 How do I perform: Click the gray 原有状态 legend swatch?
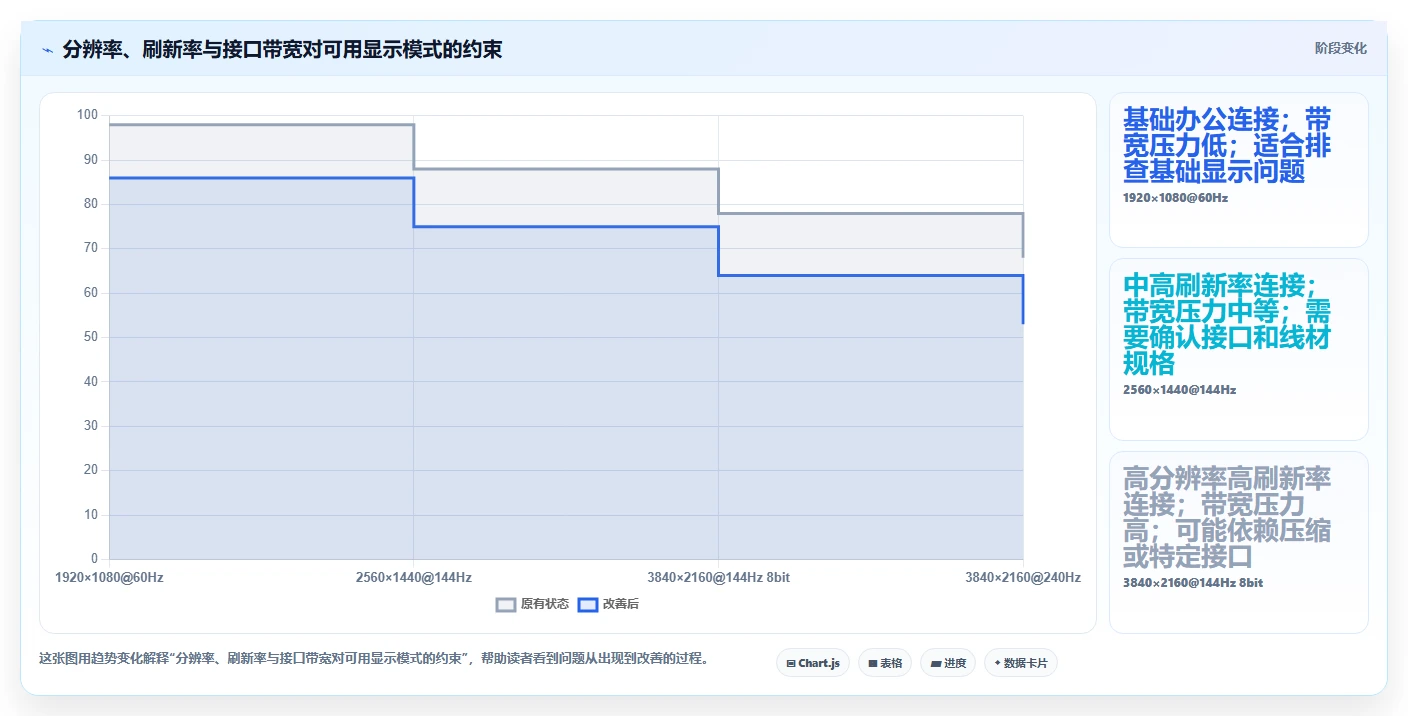[506, 604]
